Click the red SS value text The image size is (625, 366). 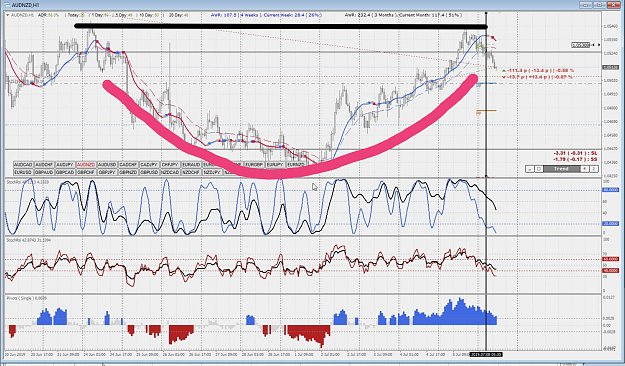point(576,159)
